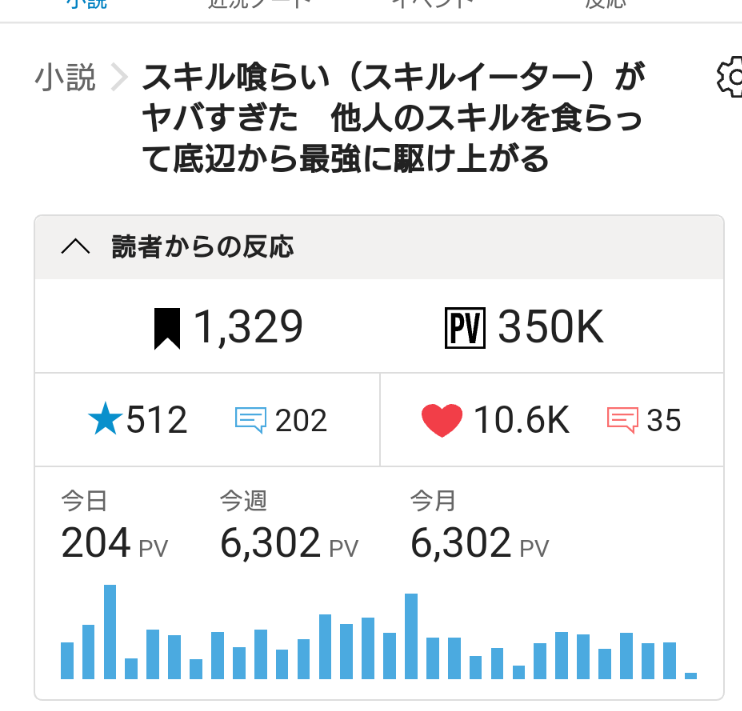The width and height of the screenshot is (742, 711).
Task: Click the tallest bar in PV chart
Action: tap(110, 632)
